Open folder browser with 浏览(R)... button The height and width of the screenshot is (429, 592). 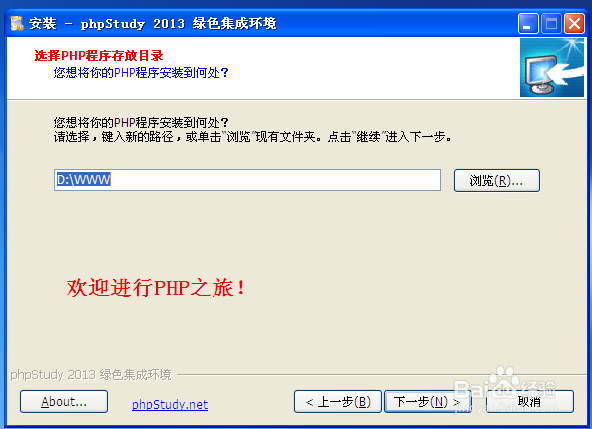click(496, 181)
